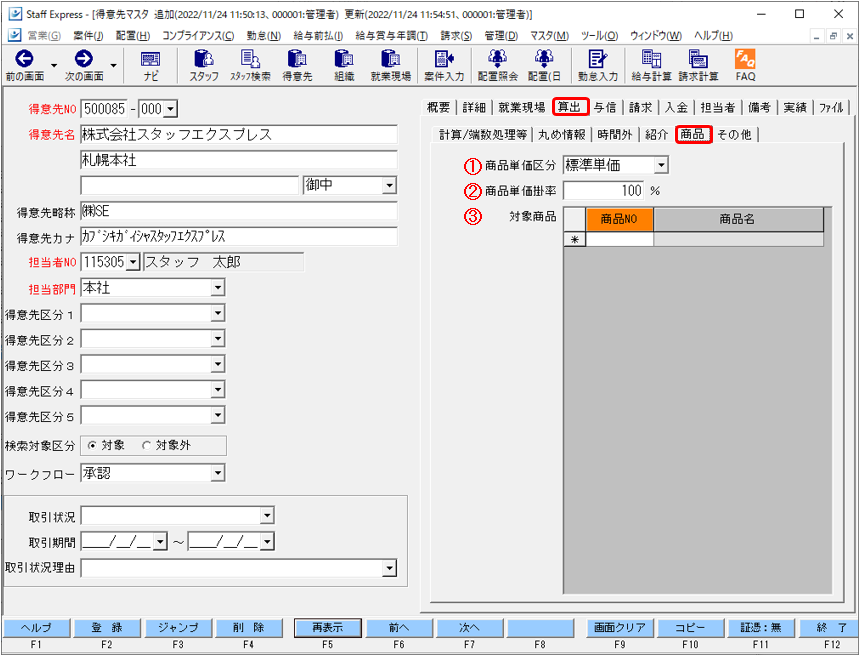Click the 得意先カナ field

pos(239,237)
